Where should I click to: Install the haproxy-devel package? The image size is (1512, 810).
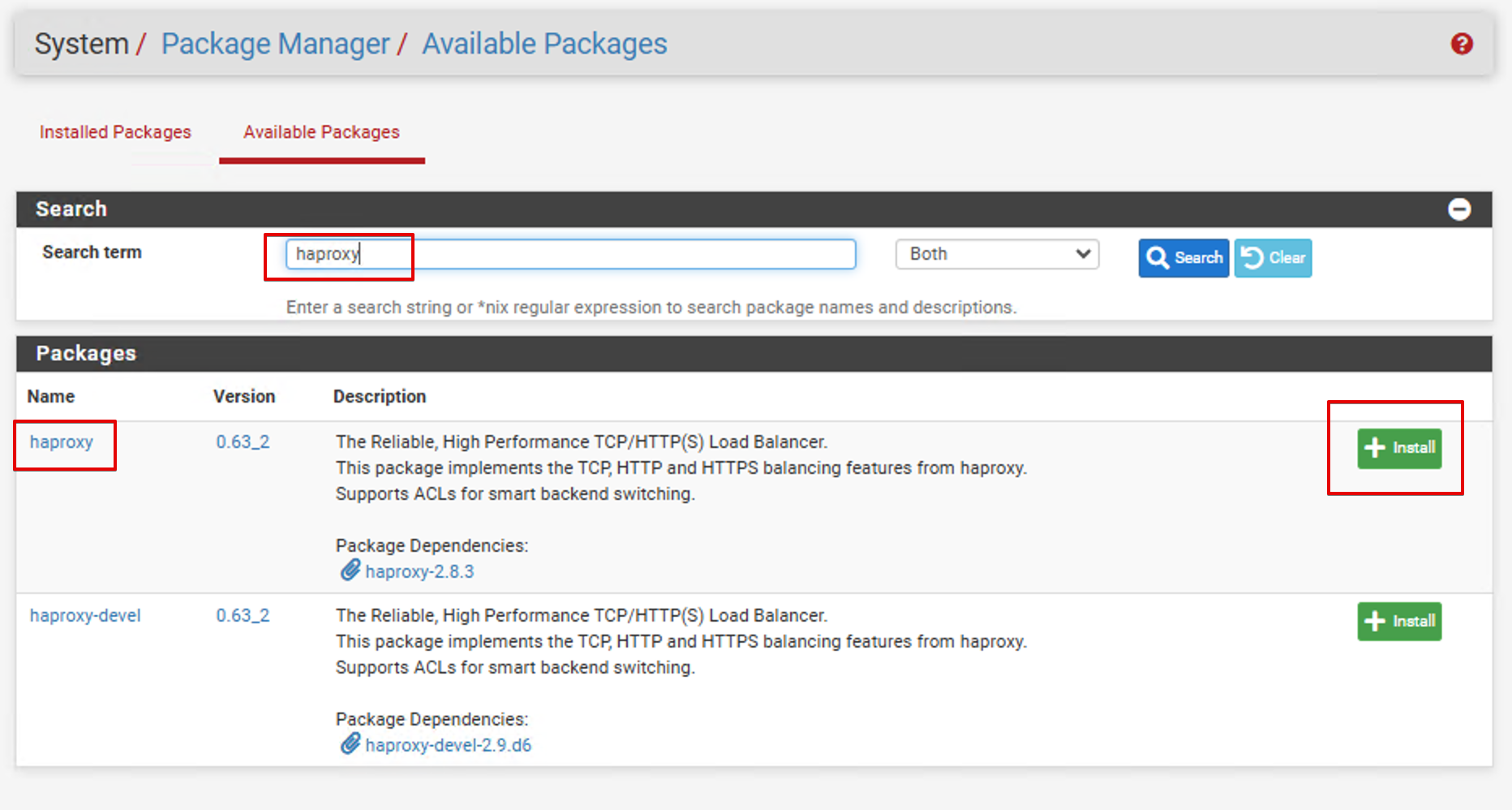tap(1399, 622)
